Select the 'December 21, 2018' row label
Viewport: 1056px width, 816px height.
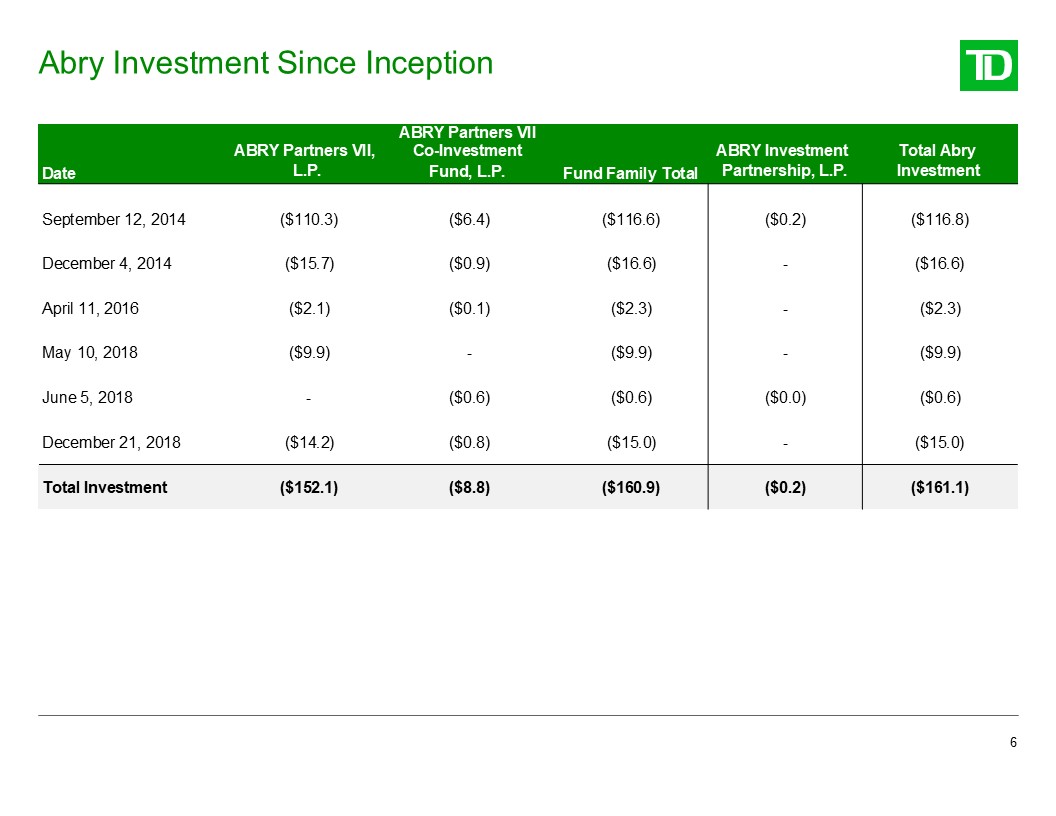[x=111, y=442]
